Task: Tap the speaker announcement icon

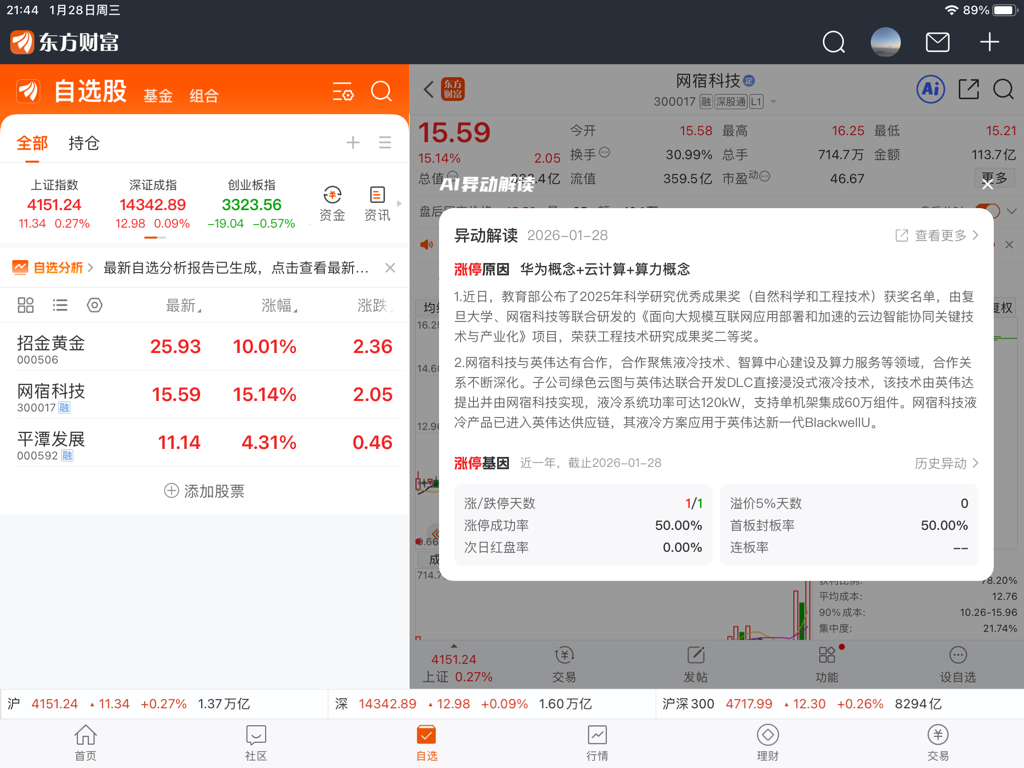Action: coord(426,245)
